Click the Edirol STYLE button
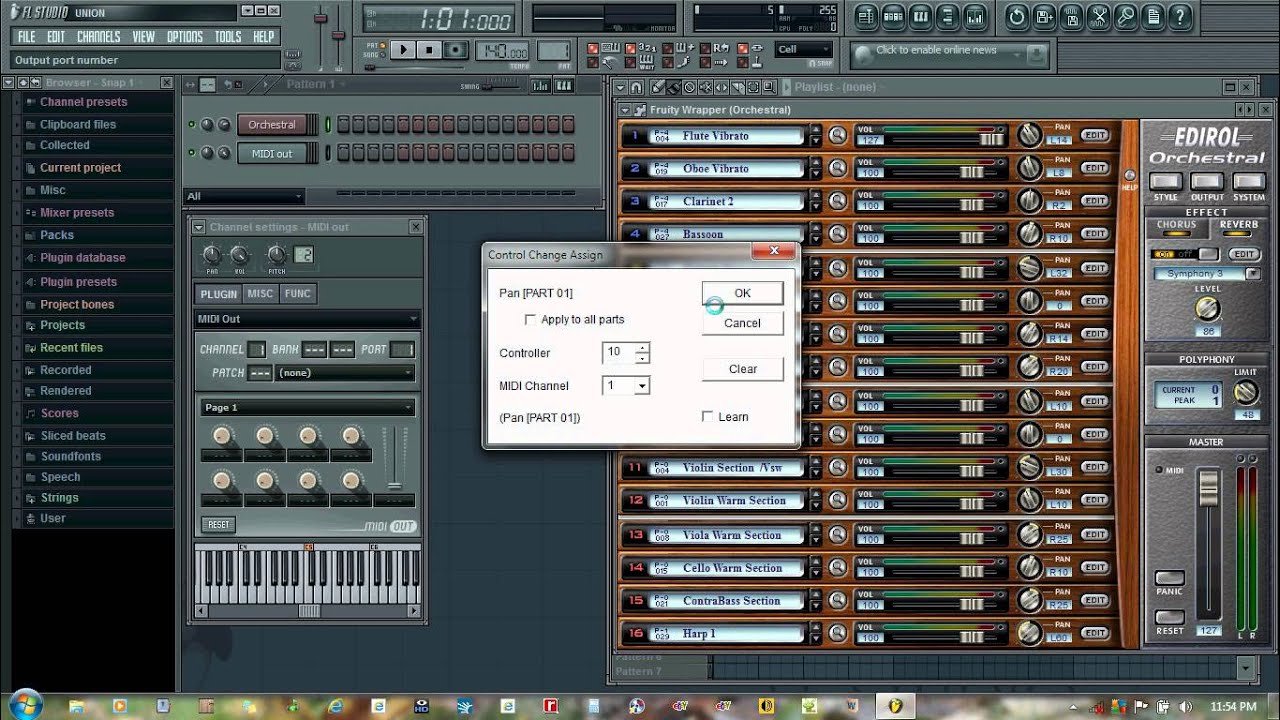1280x720 pixels. [x=1165, y=182]
